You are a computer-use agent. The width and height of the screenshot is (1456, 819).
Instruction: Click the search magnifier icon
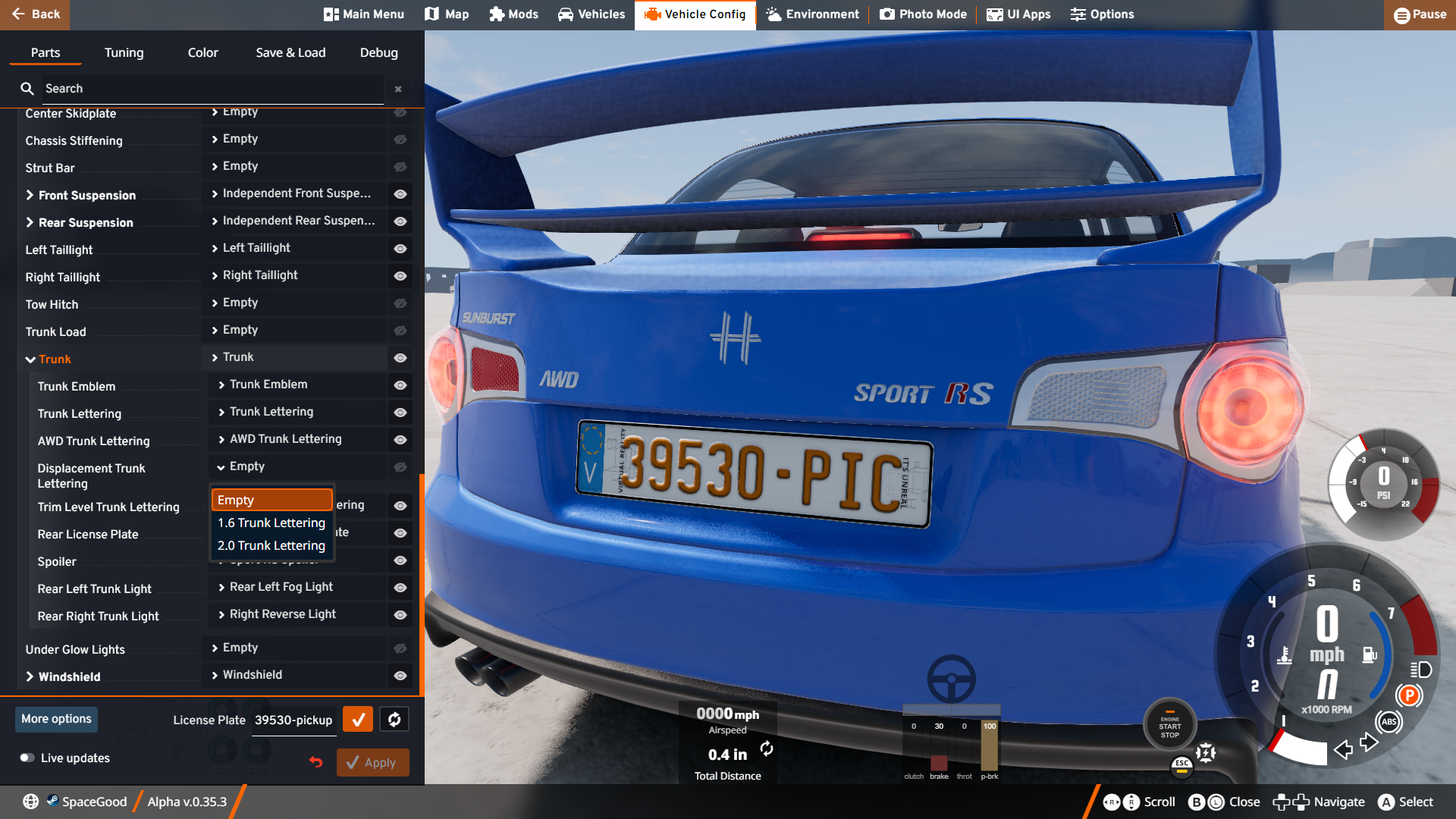[27, 89]
